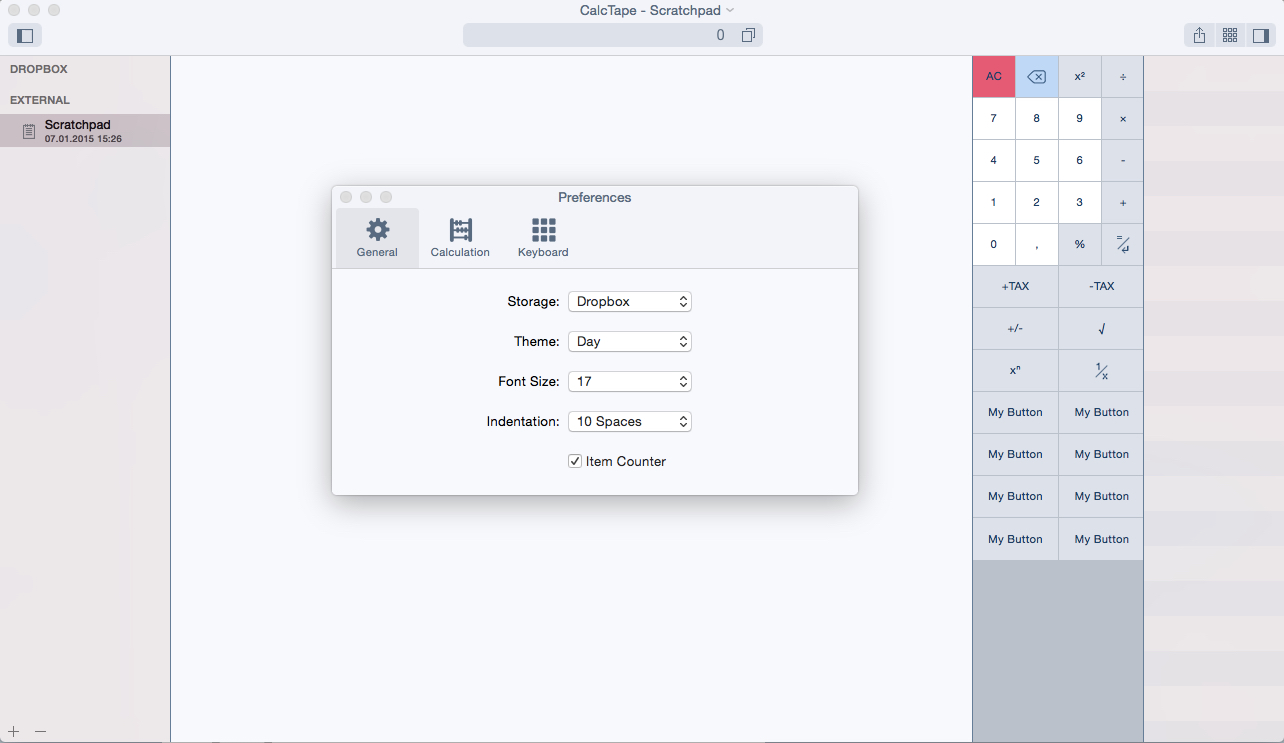Toggle the left sidebar icon

click(x=25, y=36)
